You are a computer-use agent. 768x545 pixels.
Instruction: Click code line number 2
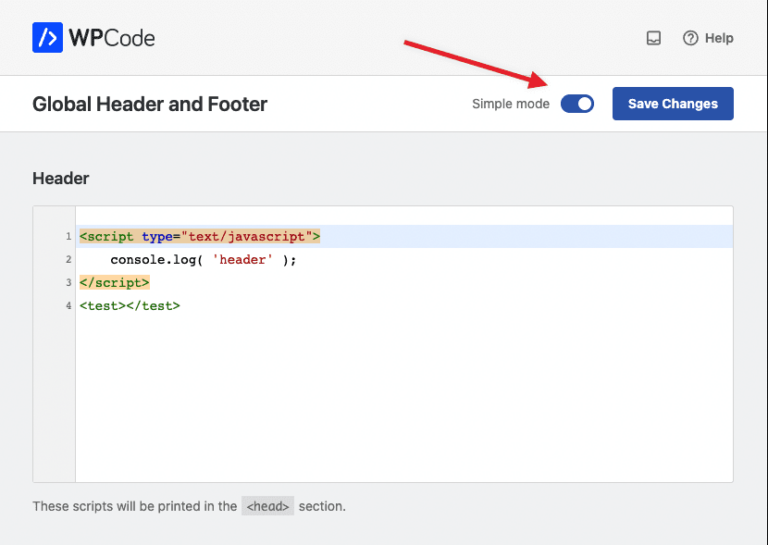point(69,260)
